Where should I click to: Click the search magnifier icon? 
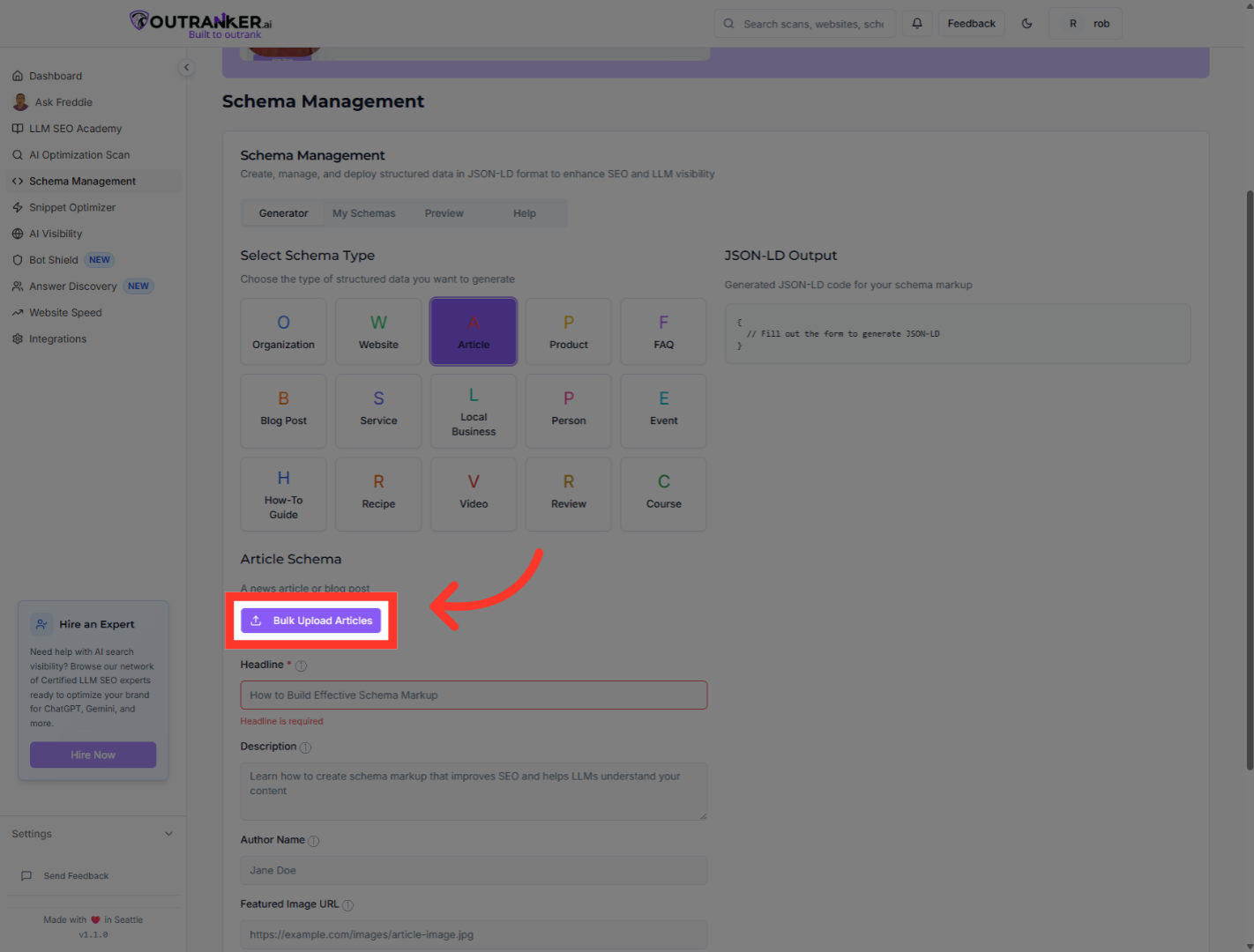pos(728,24)
